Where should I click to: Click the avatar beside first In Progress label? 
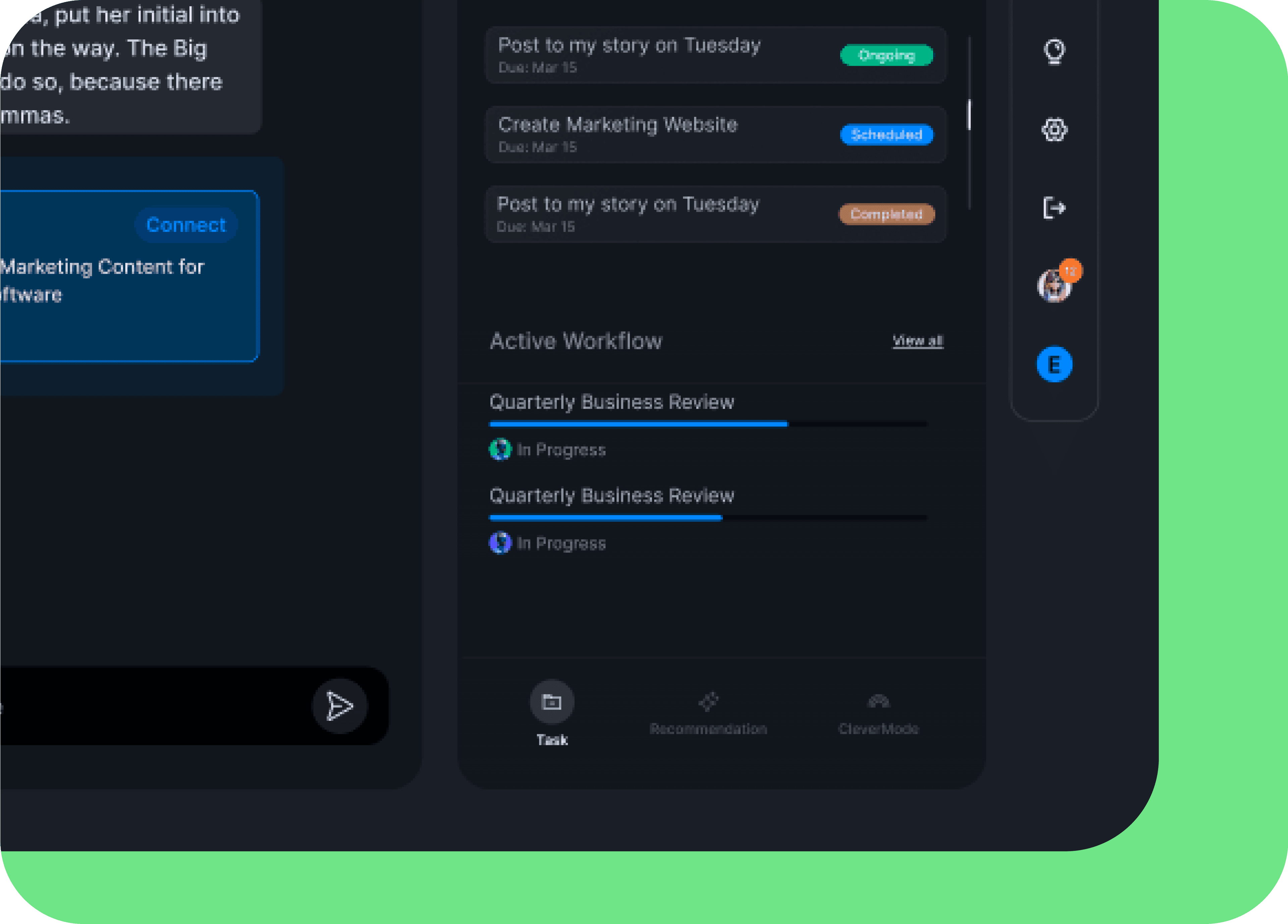500,450
